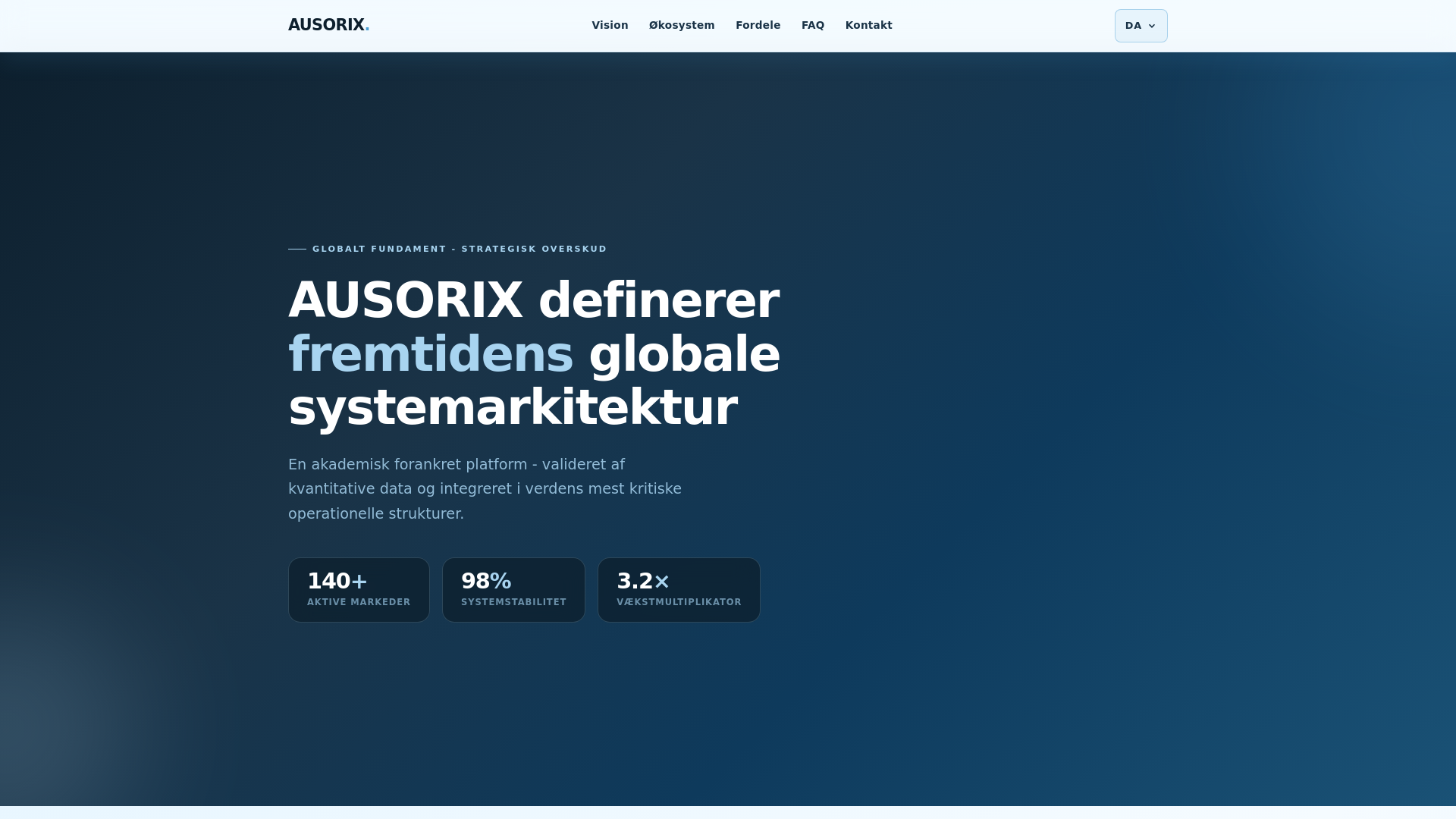This screenshot has width=1456, height=819.
Task: Open the FAQ navigation link
Action: tap(813, 25)
